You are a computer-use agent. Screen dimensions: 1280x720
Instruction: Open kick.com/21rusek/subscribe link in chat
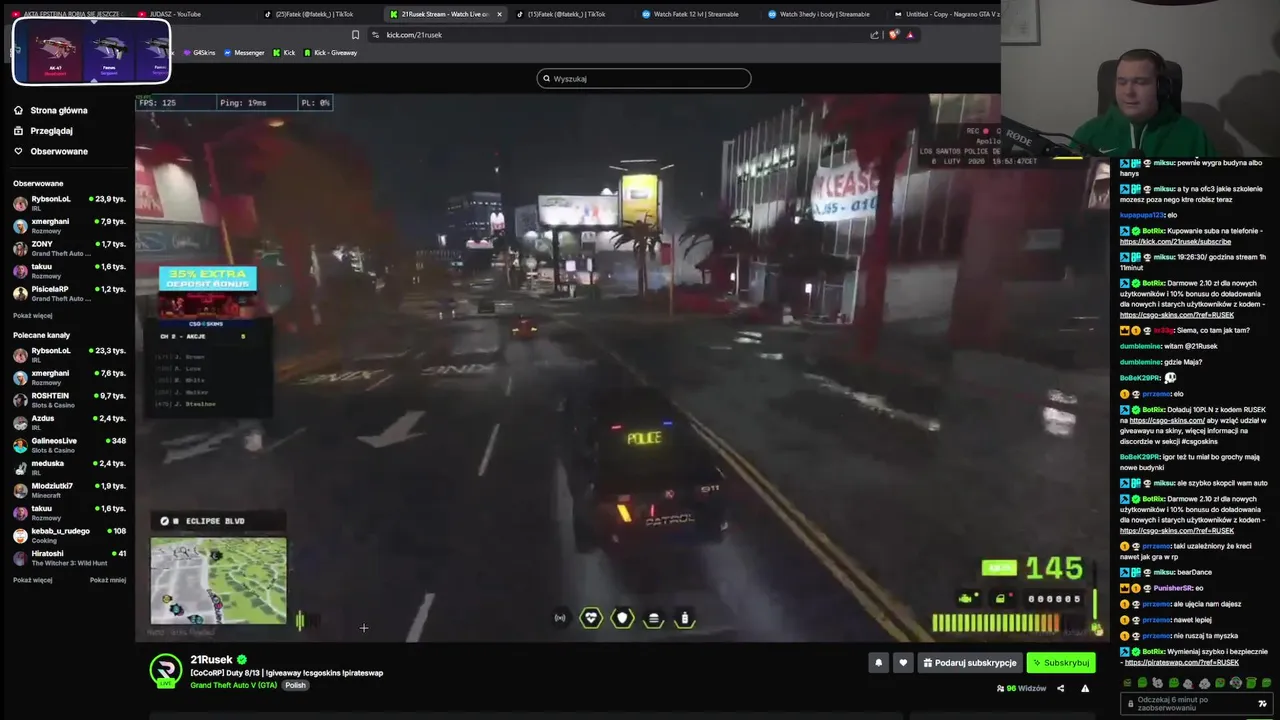click(x=1175, y=242)
